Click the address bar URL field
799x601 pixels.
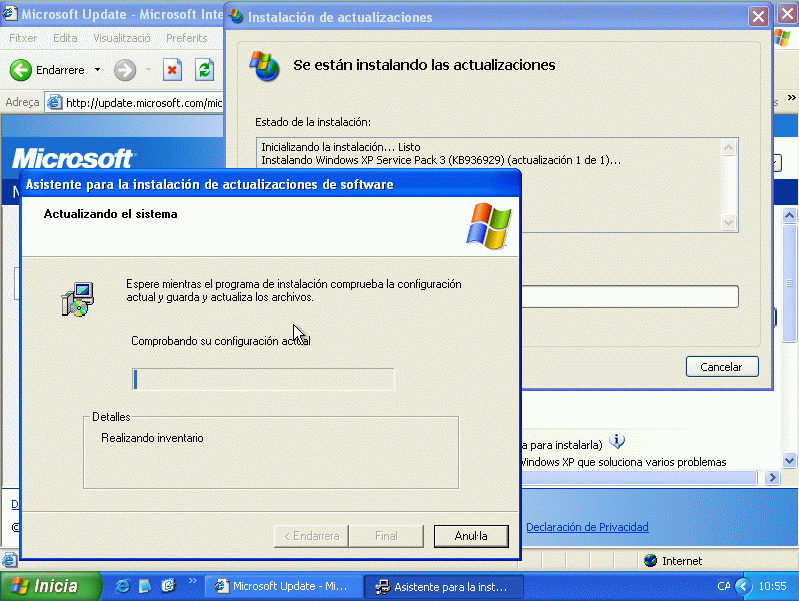(140, 102)
